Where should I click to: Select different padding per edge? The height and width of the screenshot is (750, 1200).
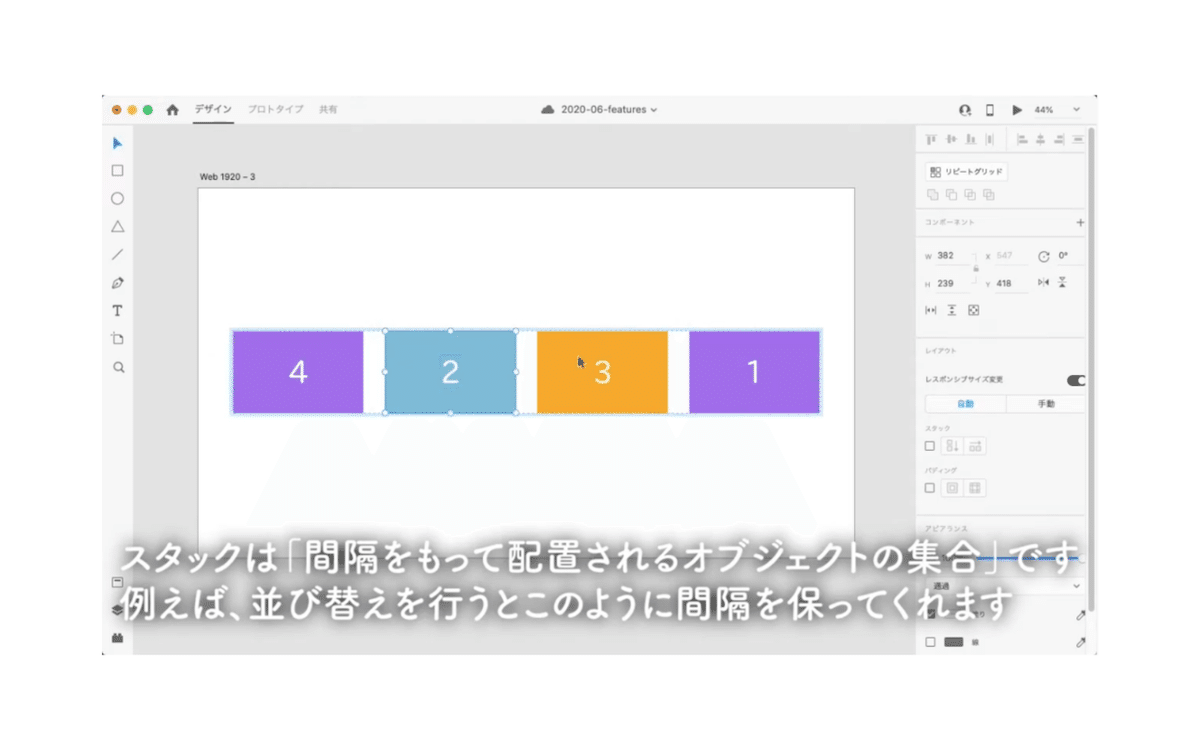pos(975,488)
